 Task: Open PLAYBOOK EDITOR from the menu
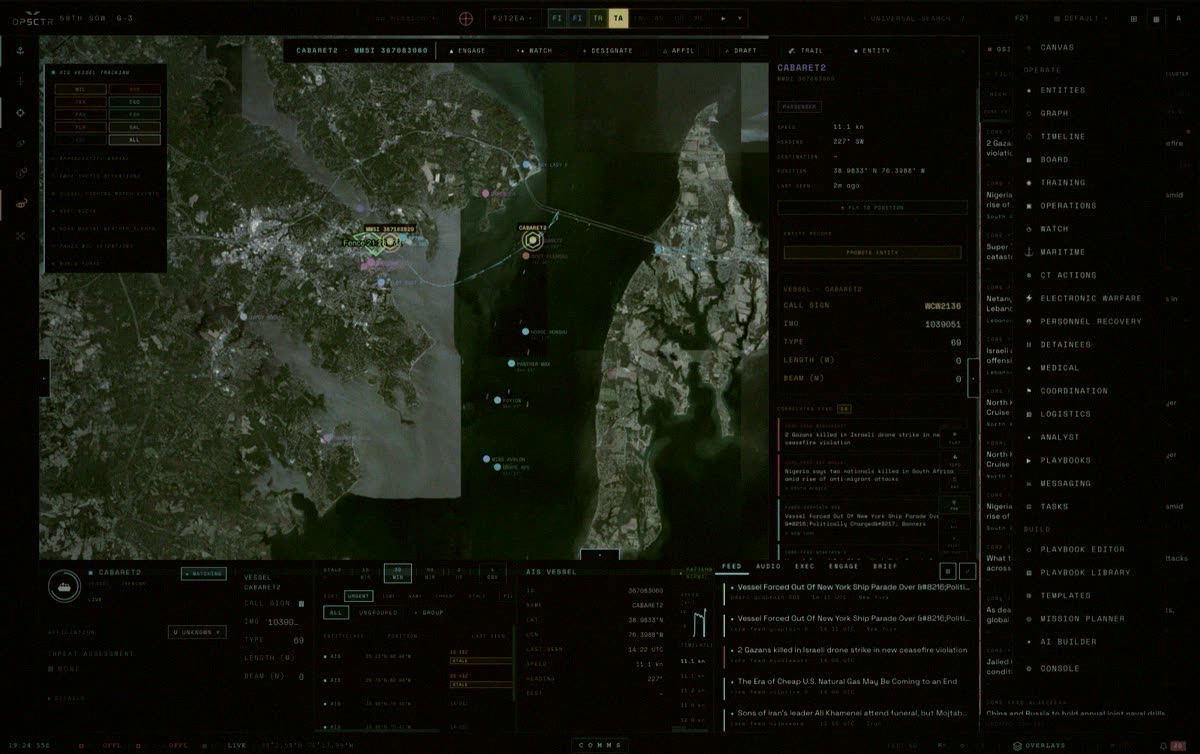(x=1082, y=549)
